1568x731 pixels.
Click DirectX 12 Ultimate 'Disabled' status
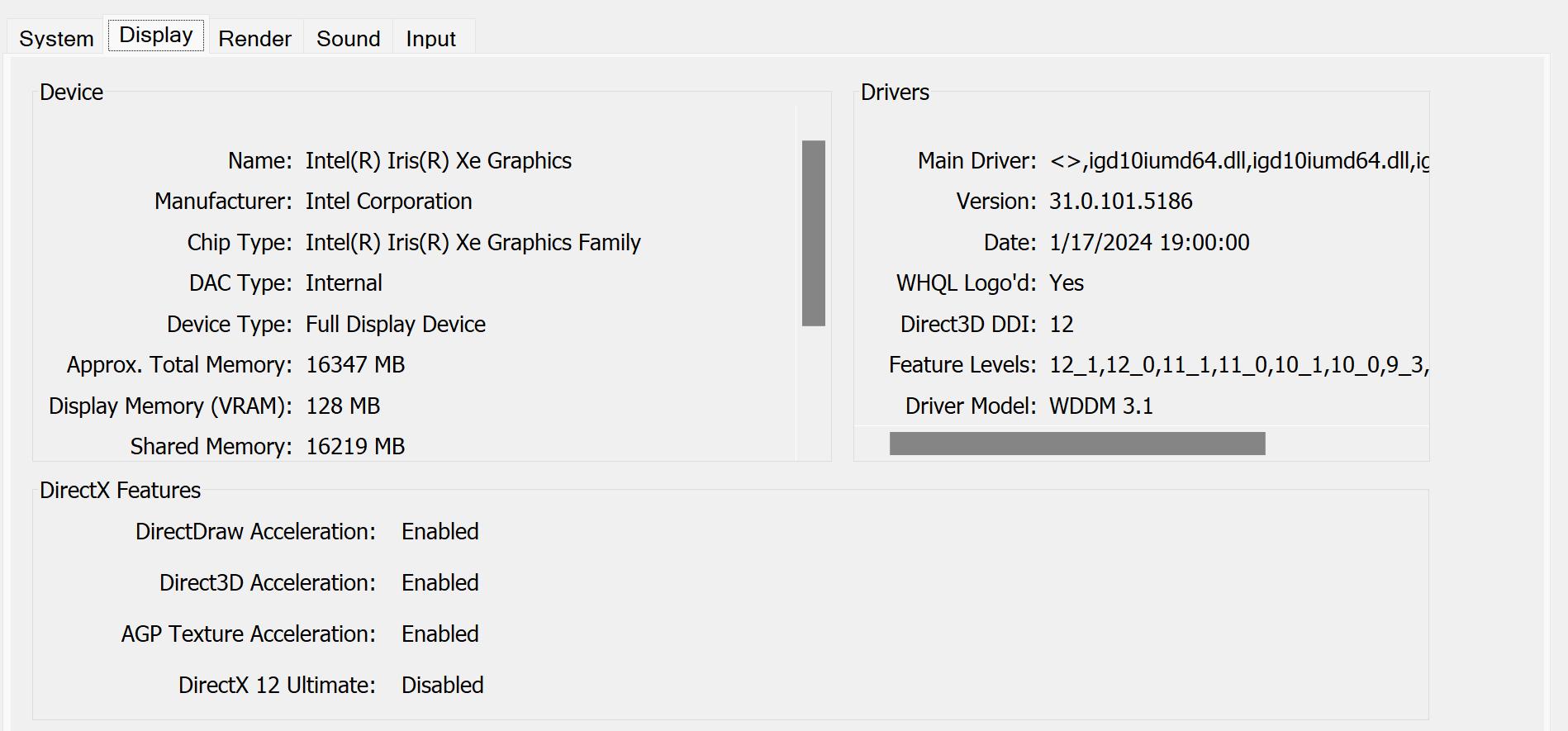coord(443,685)
